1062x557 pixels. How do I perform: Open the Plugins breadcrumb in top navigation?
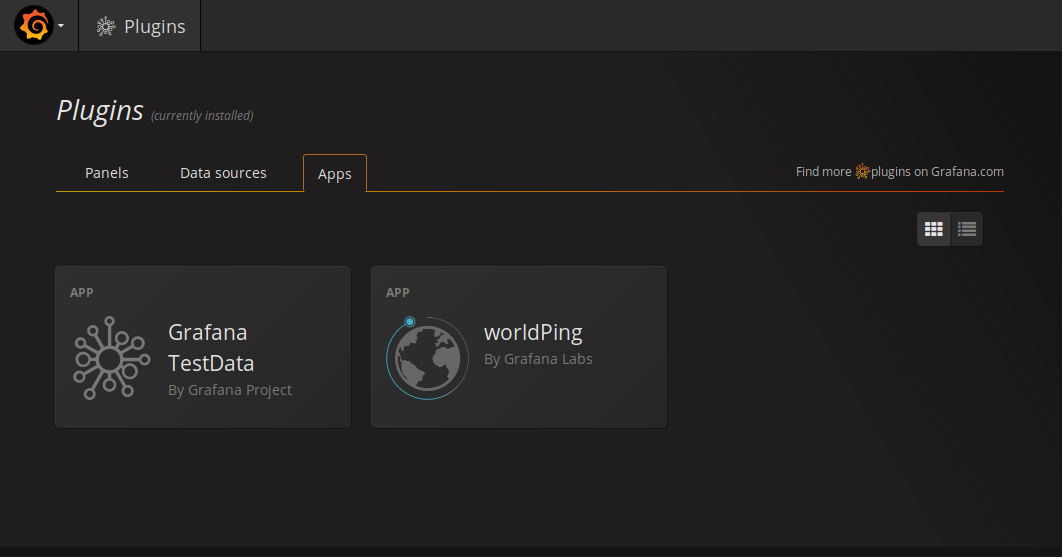[140, 26]
